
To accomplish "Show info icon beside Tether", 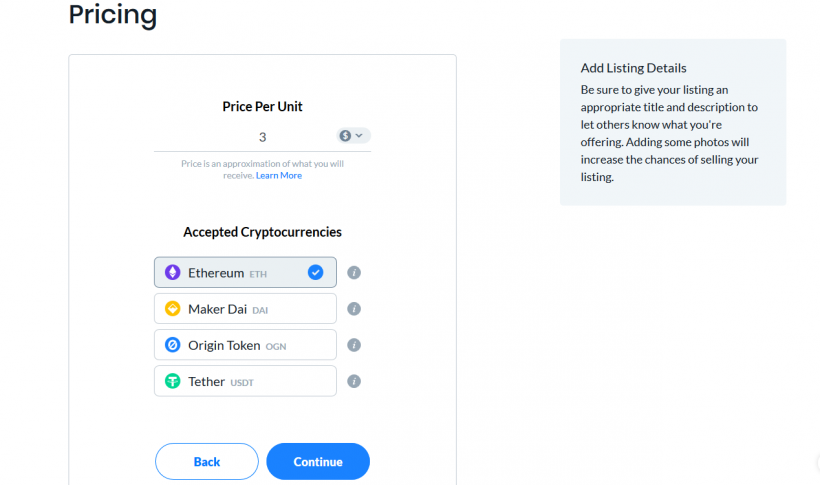I will click(354, 381).
